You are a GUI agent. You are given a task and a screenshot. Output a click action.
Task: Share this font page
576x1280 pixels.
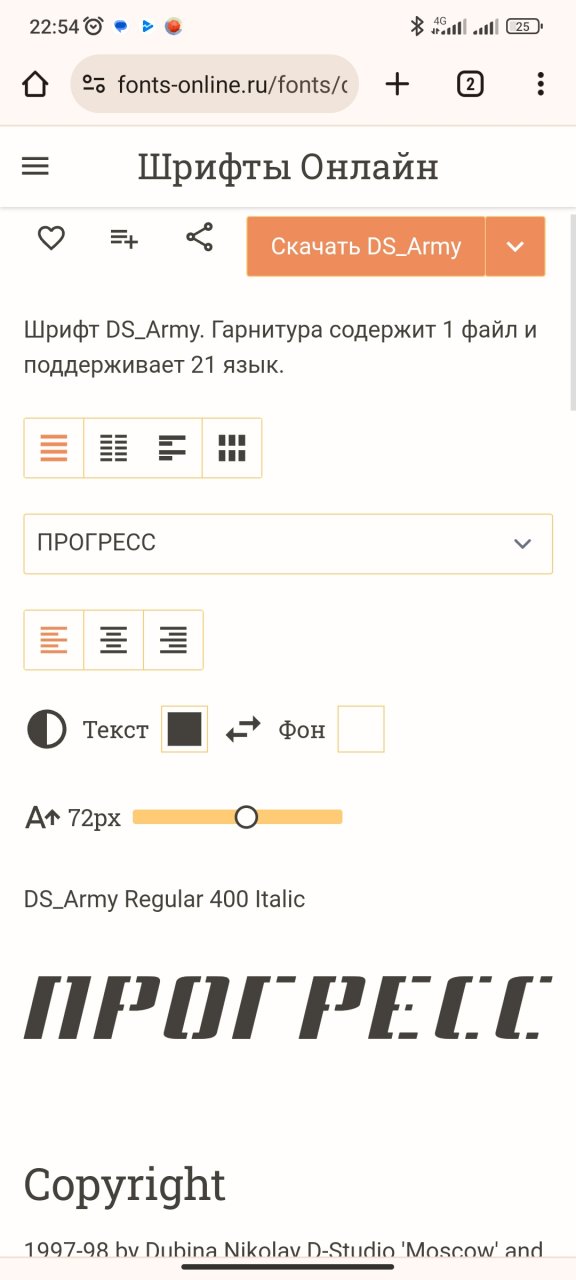click(200, 238)
